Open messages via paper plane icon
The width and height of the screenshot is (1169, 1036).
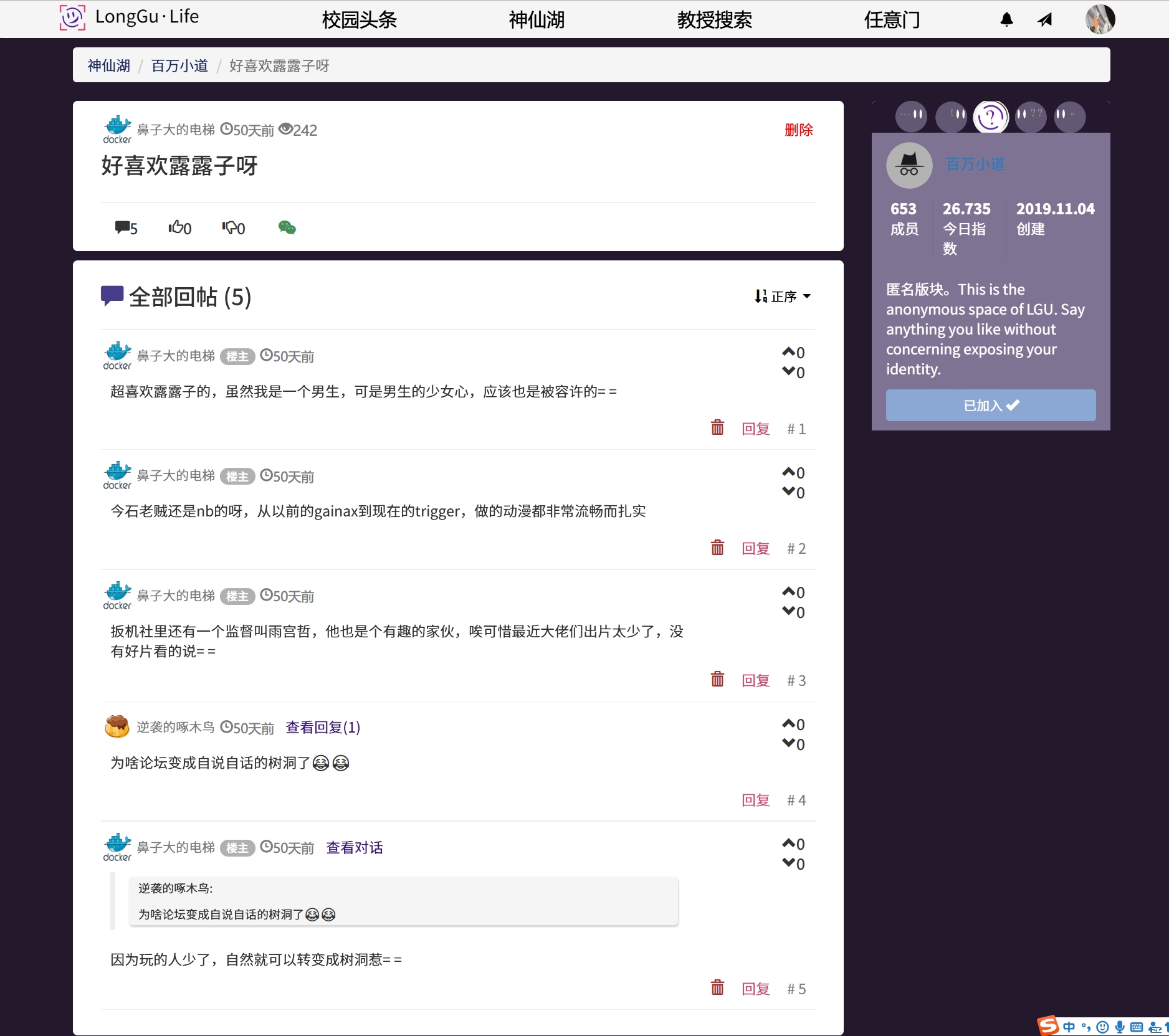[x=1045, y=20]
